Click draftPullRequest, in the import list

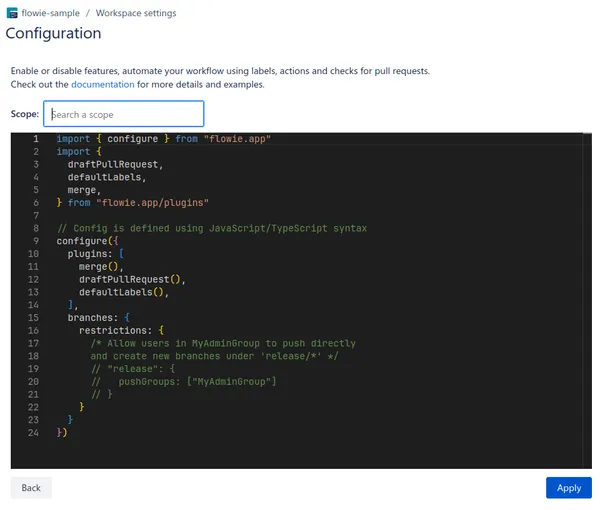116,165
